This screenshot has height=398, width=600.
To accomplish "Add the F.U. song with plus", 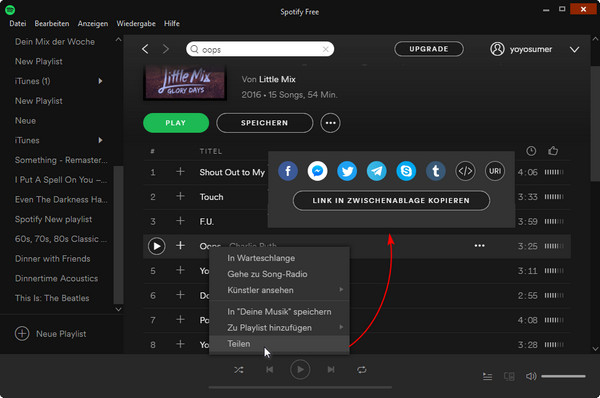I will tap(180, 221).
